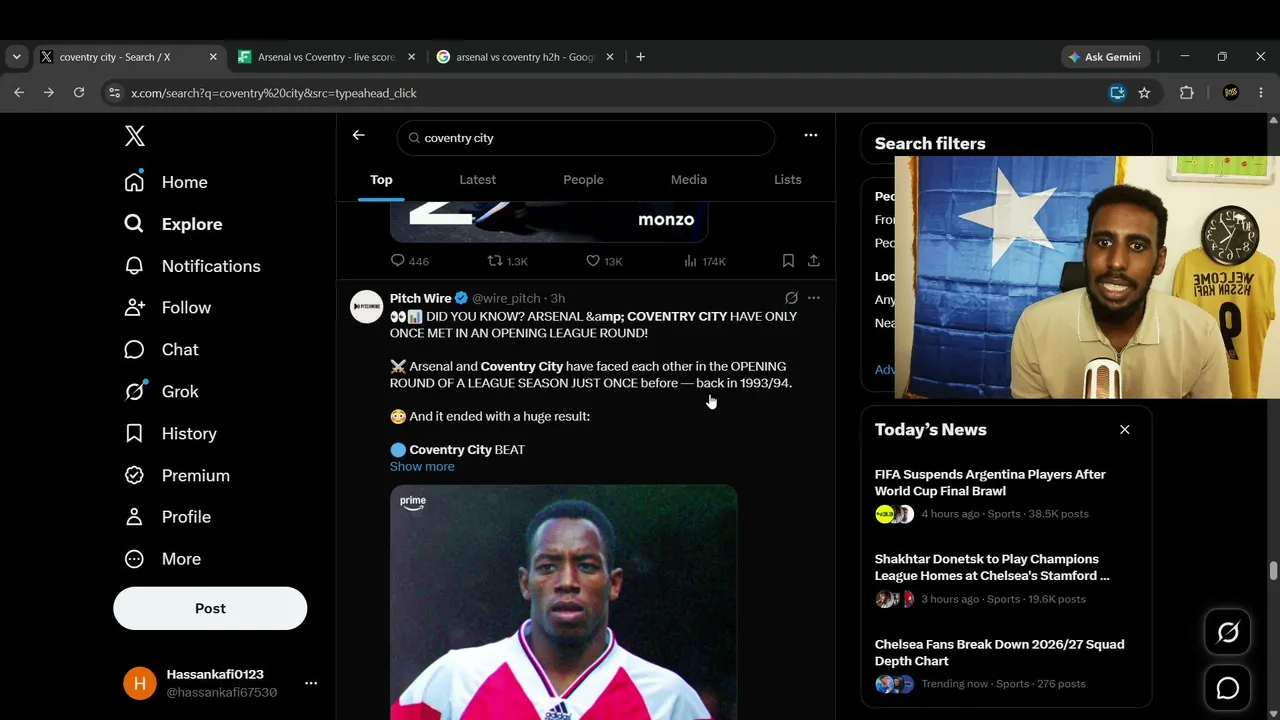Viewport: 1280px width, 720px height.
Task: Click the page vertical scrollbar thumb
Action: click(1273, 571)
